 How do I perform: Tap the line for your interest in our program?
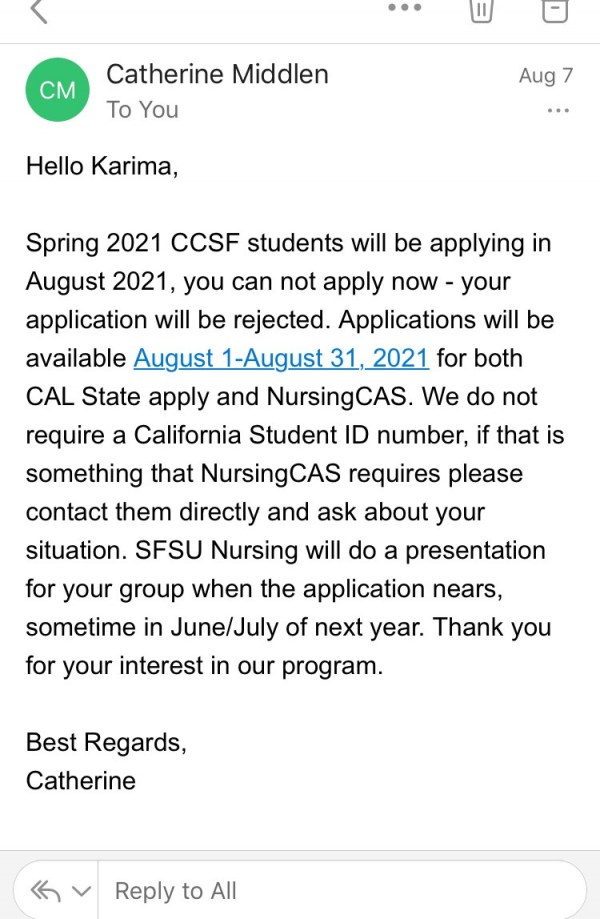pyautogui.click(x=204, y=666)
